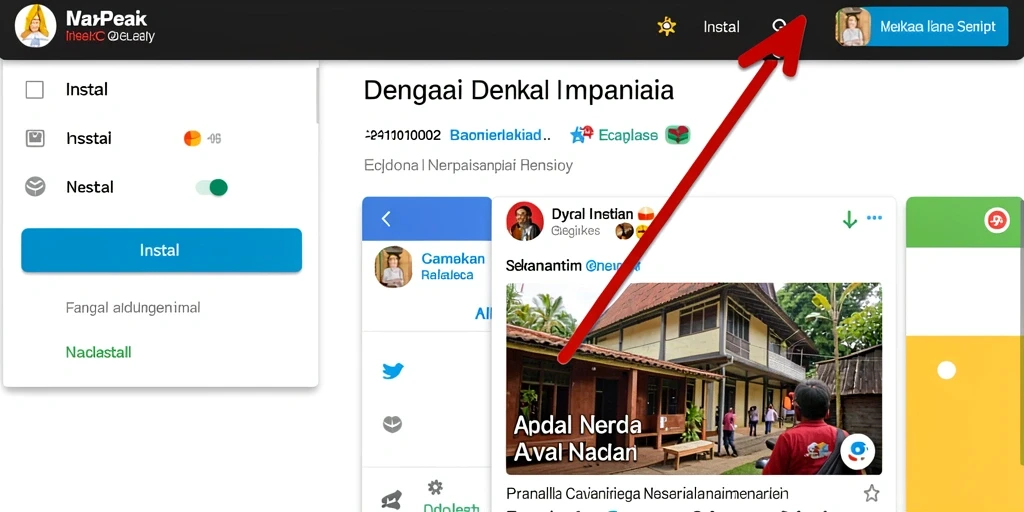Click the Ecaplase star icon
Viewport: 1024px width, 512px height.
point(581,135)
